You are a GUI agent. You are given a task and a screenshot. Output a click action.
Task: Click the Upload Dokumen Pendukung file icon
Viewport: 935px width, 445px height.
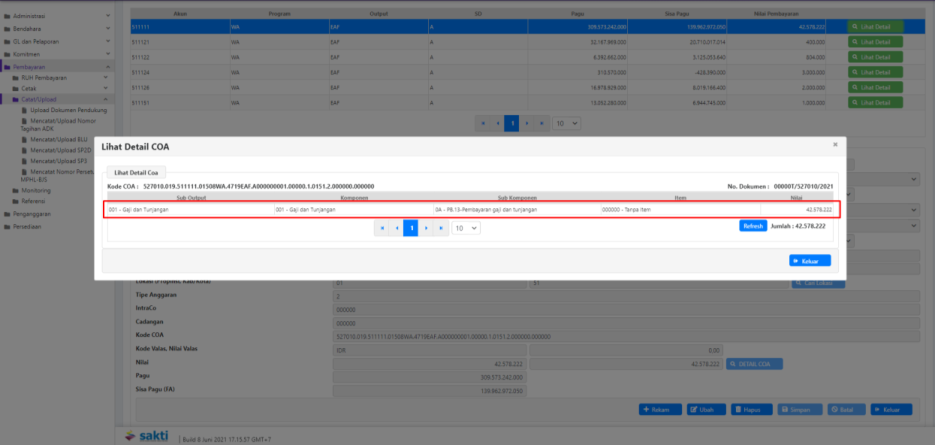point(24,109)
